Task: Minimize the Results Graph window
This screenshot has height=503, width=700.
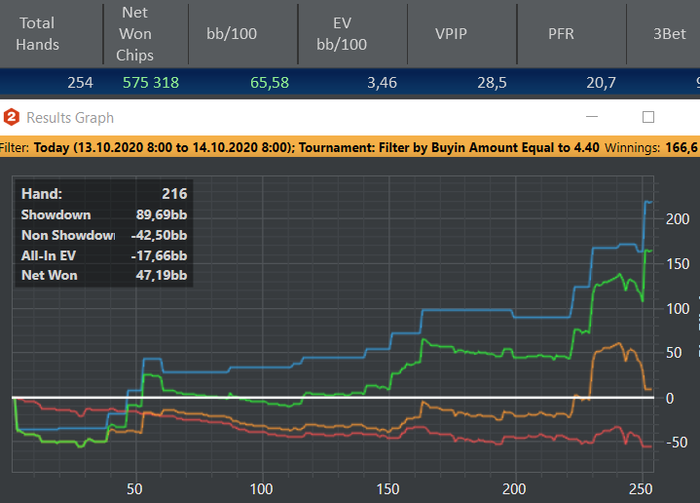Action: click(x=592, y=117)
